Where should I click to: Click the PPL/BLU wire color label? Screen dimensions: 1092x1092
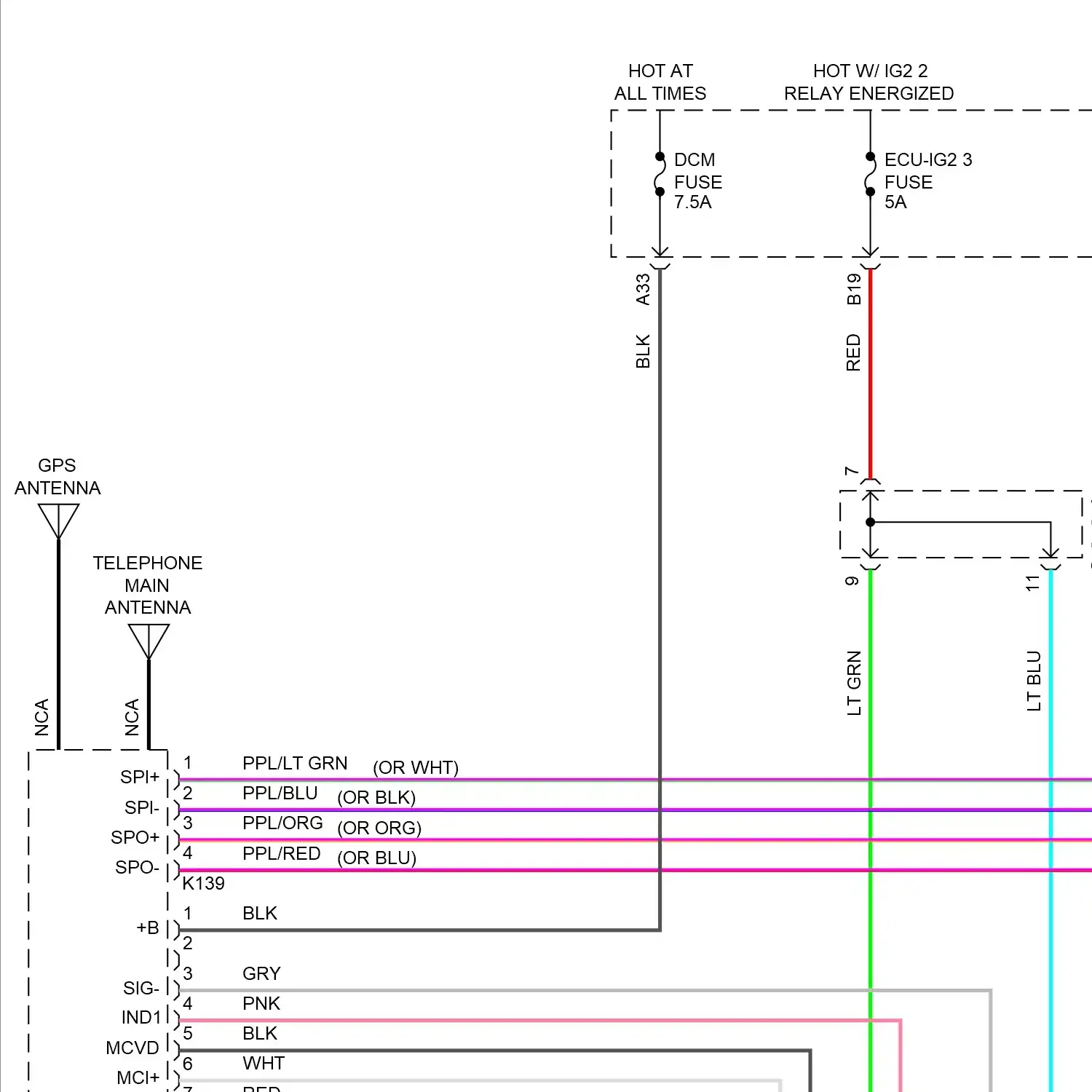pos(280,793)
